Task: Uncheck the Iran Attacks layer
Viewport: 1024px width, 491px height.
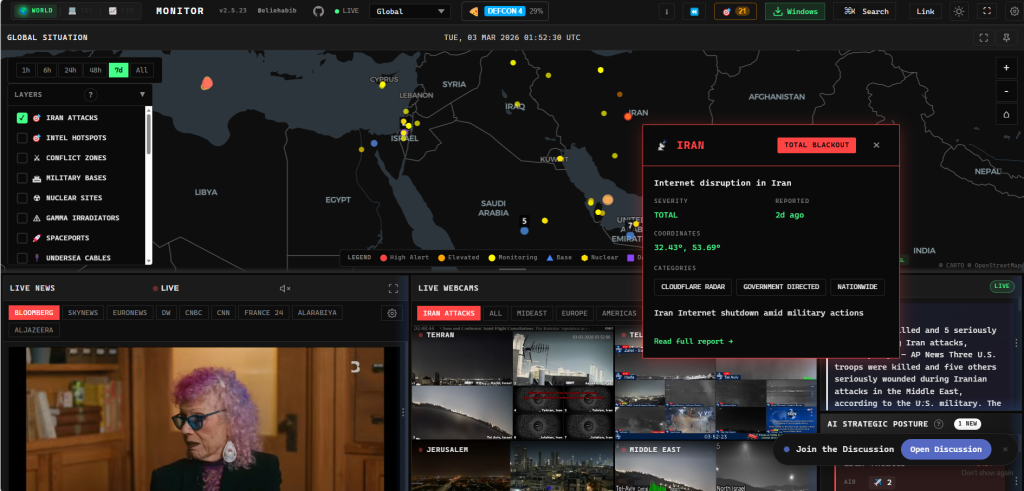Action: coord(22,118)
